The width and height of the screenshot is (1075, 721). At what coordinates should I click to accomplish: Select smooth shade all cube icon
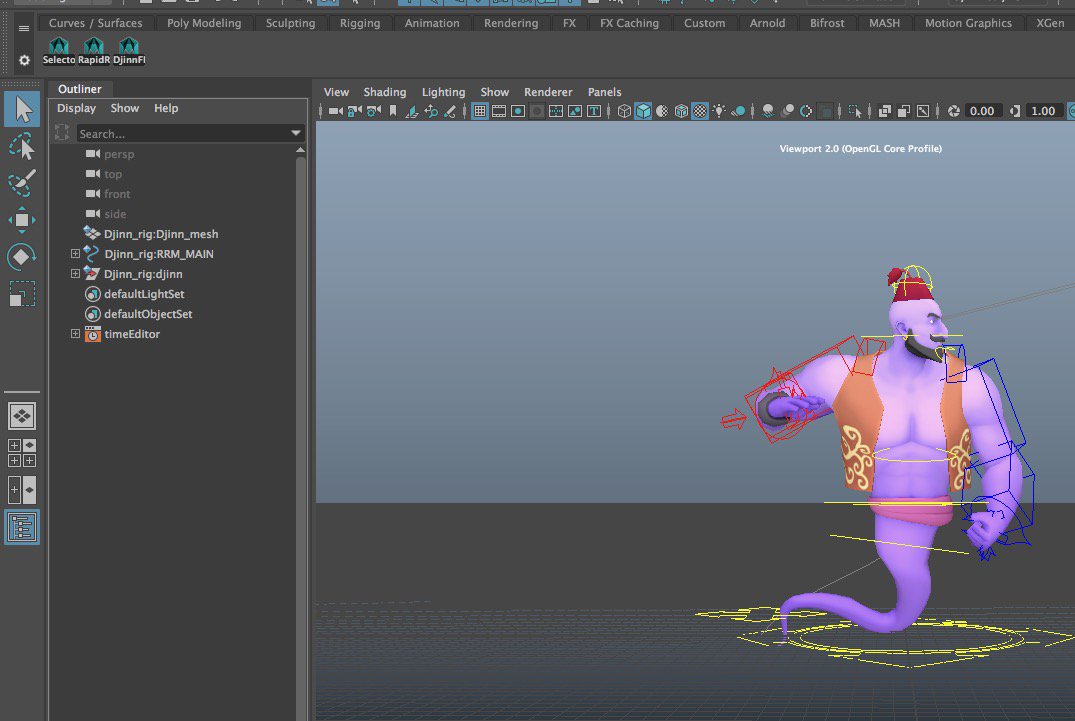[643, 111]
